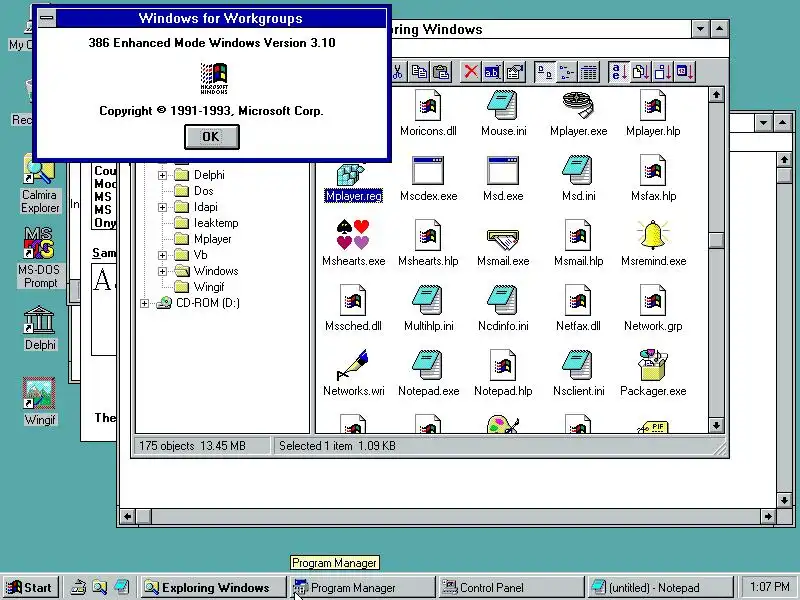Select the Msd.exe file icon
The width and height of the screenshot is (800, 600).
point(503,170)
